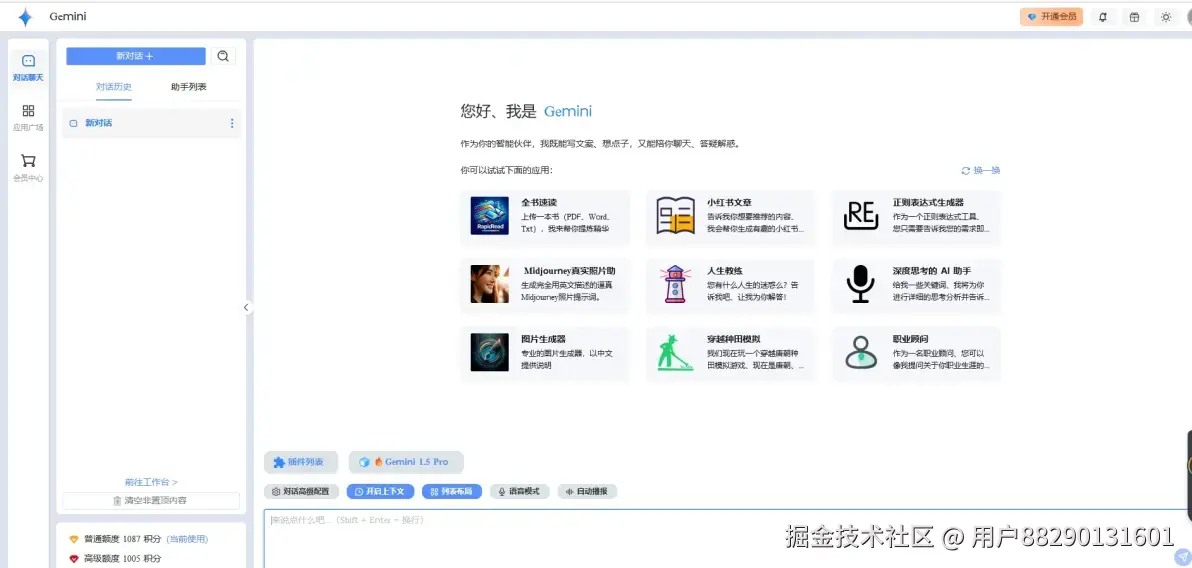
Task: Click the gift icon in header
Action: pos(1134,17)
